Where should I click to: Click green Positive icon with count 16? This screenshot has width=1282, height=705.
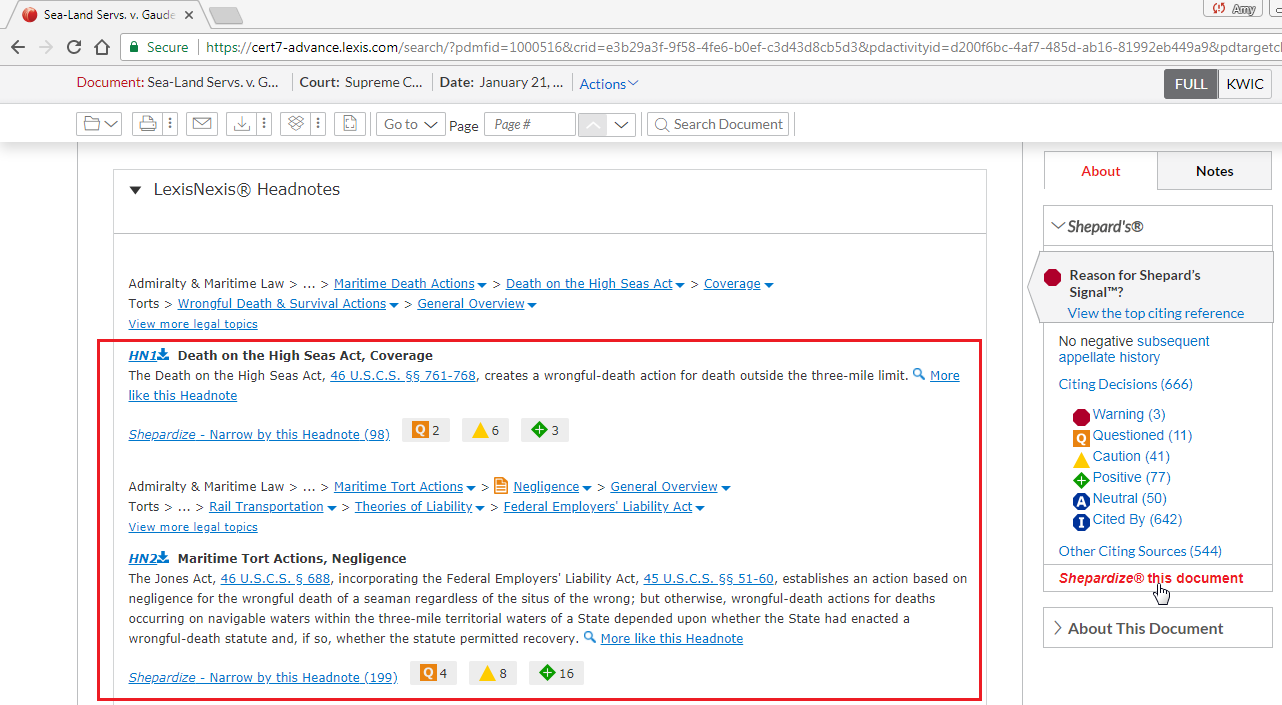(547, 673)
